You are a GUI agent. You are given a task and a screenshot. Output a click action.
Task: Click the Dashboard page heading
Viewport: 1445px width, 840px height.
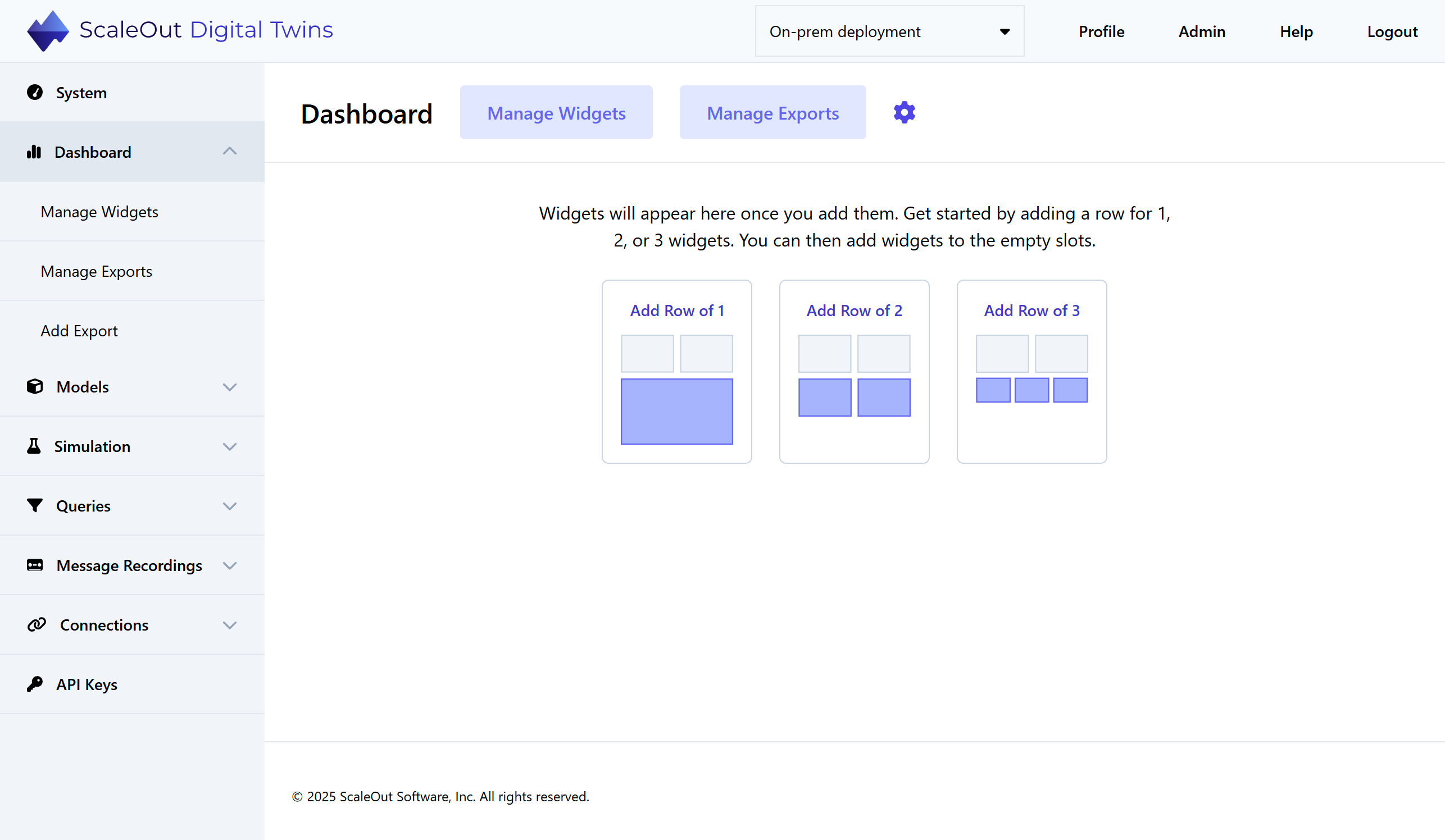(x=366, y=114)
